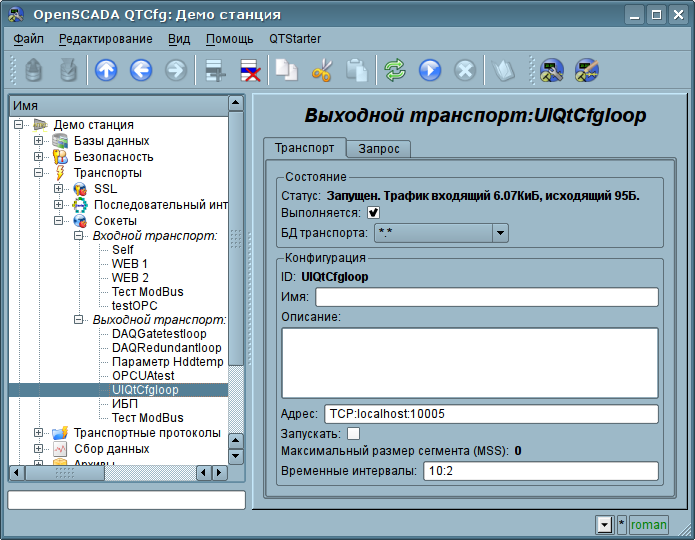Screen dimensions: 695x540
Task: Expand the Сбор данных node
Action: pyautogui.click(x=39, y=448)
